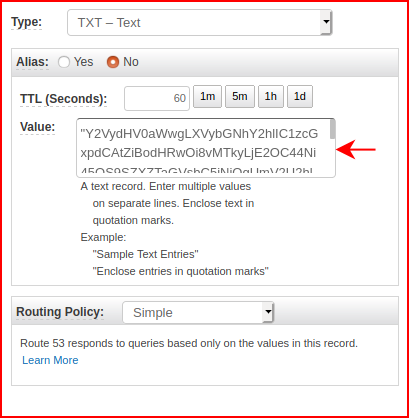The image size is (409, 418).
Task: Set TTL with the 5m button
Action: tap(240, 97)
